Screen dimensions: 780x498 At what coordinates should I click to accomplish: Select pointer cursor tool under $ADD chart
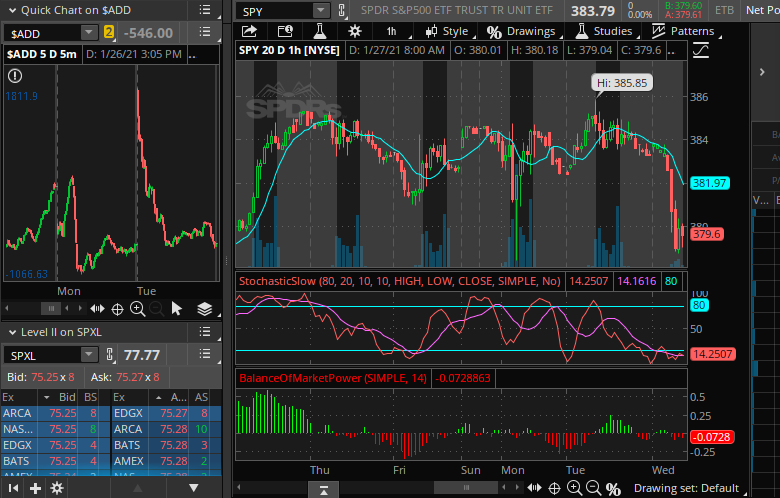tap(177, 309)
